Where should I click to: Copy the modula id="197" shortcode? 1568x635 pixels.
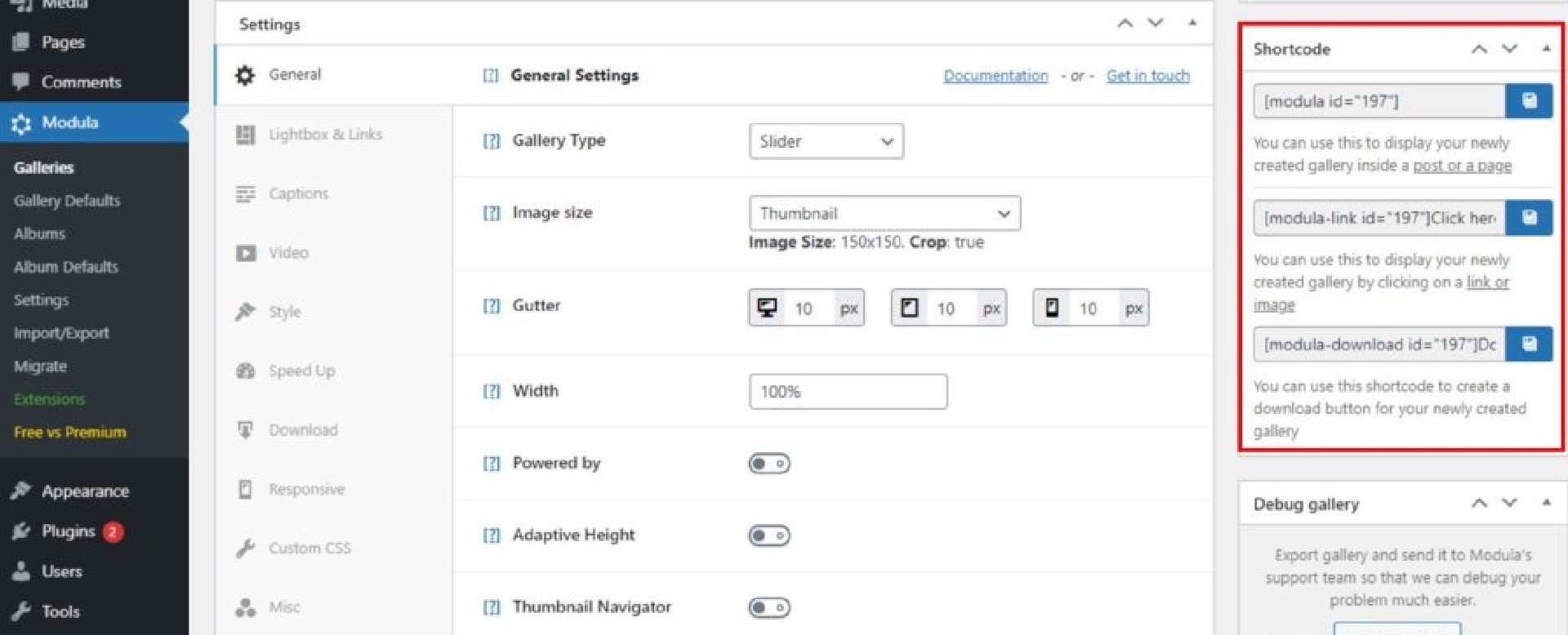coord(1529,101)
